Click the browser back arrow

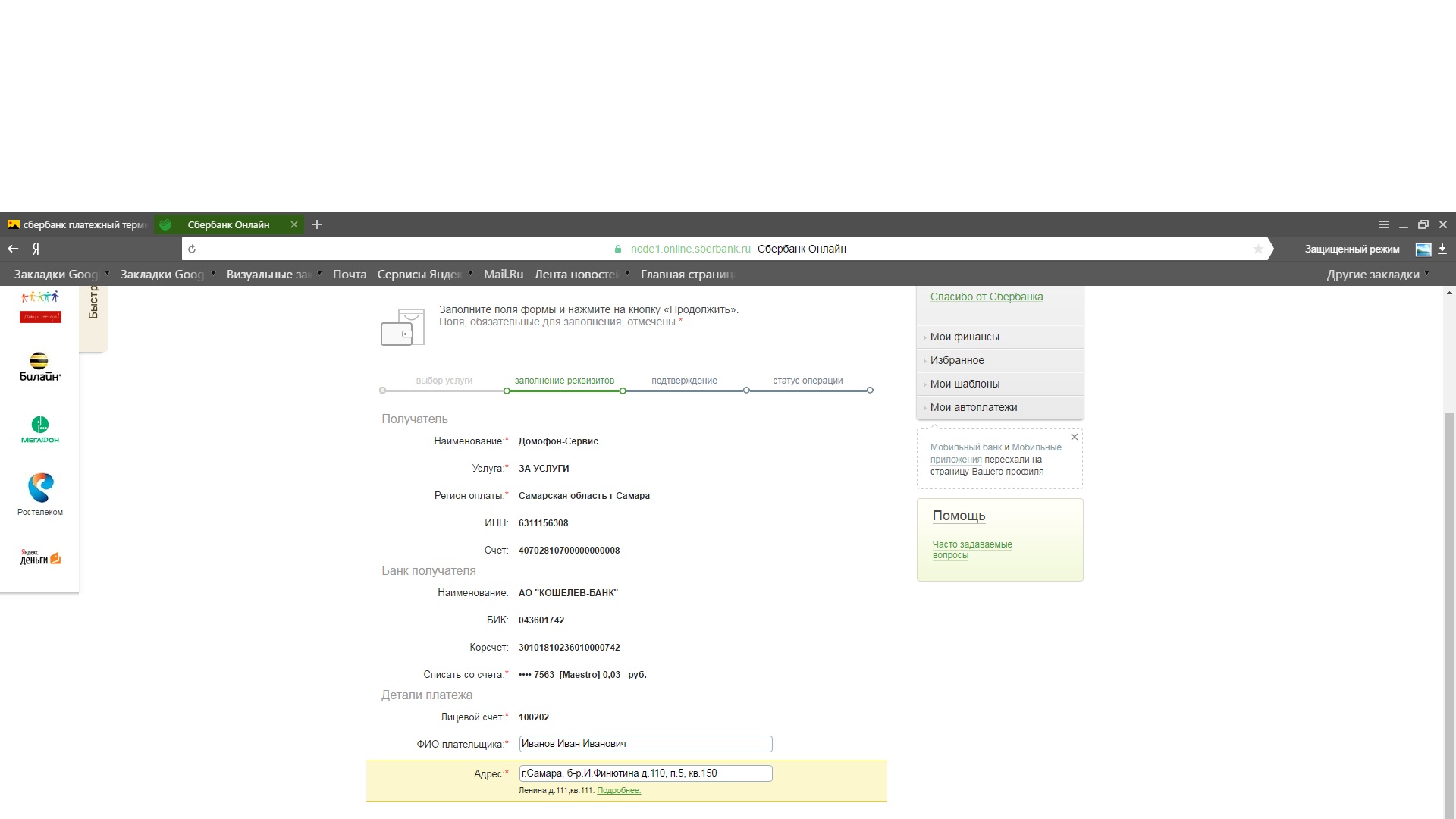pyautogui.click(x=13, y=249)
